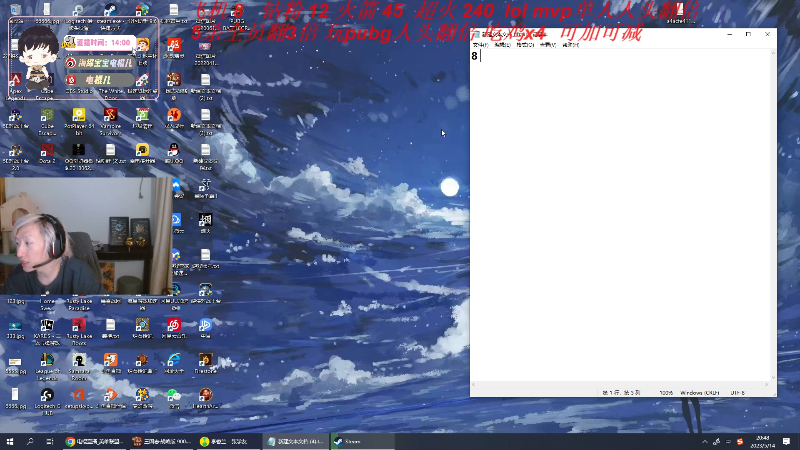Place cursor in the Notepad text area
This screenshot has width=800, height=450.
click(x=621, y=214)
